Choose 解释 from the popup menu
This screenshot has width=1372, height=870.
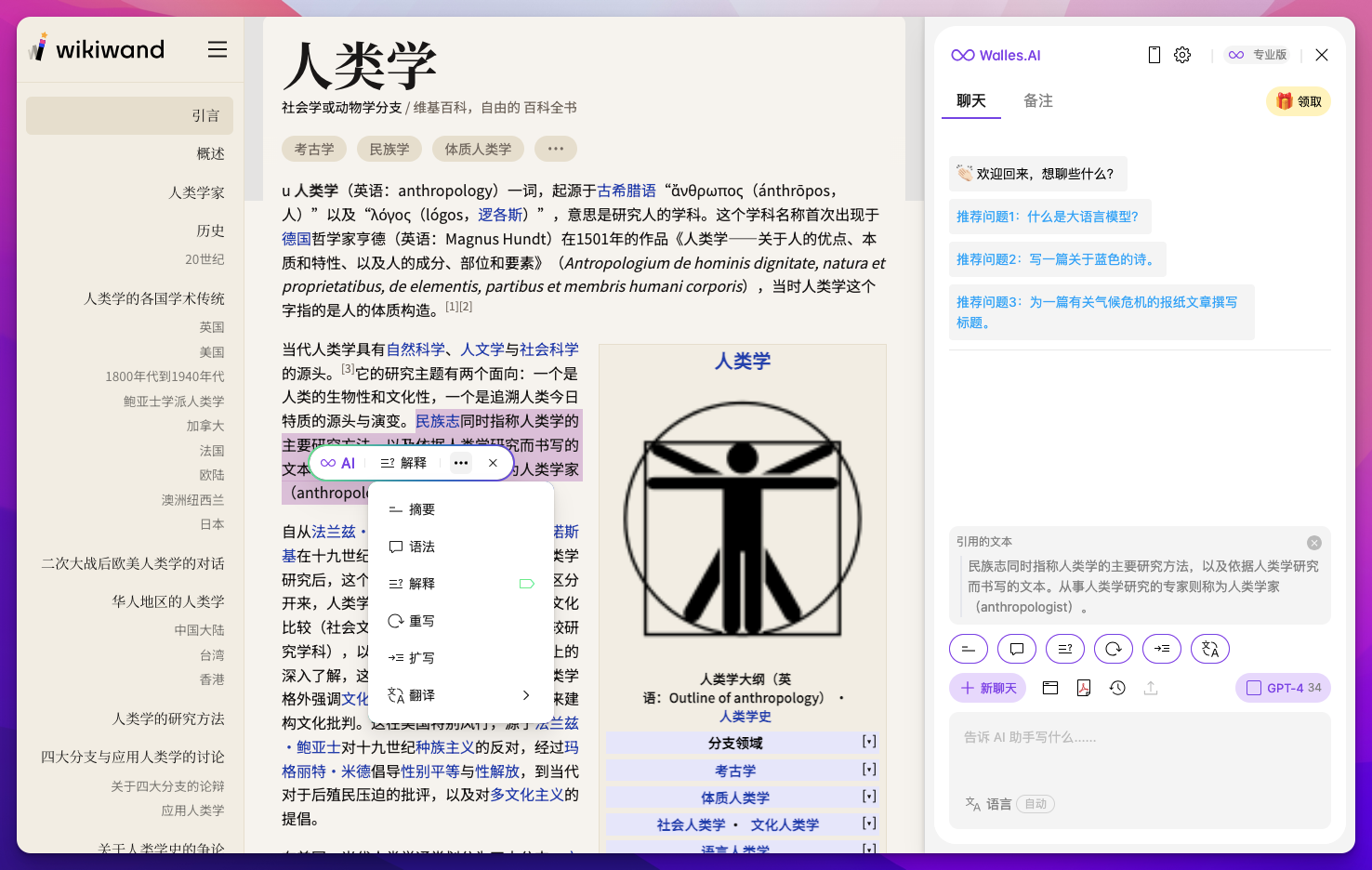[x=461, y=584]
